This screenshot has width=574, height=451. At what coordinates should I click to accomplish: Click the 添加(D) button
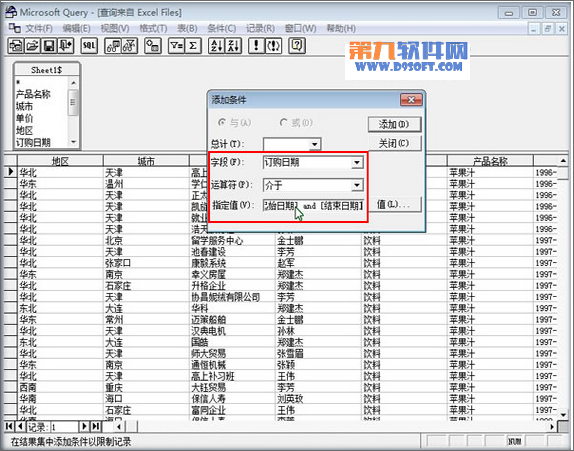pos(394,124)
